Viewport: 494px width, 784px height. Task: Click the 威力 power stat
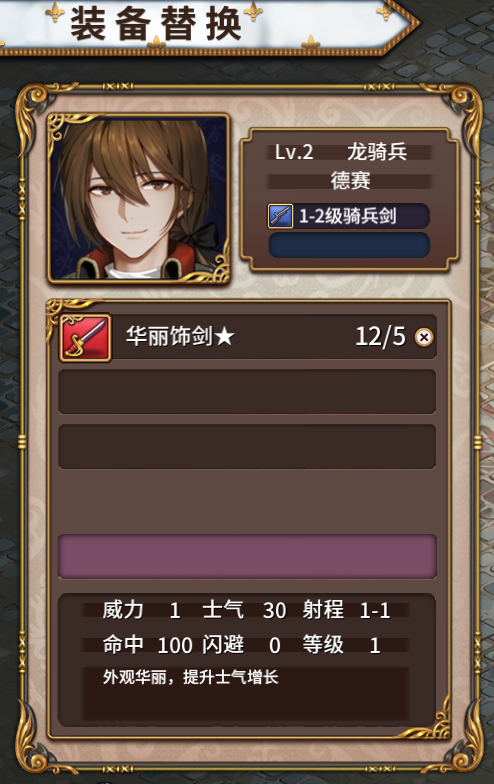[x=141, y=610]
